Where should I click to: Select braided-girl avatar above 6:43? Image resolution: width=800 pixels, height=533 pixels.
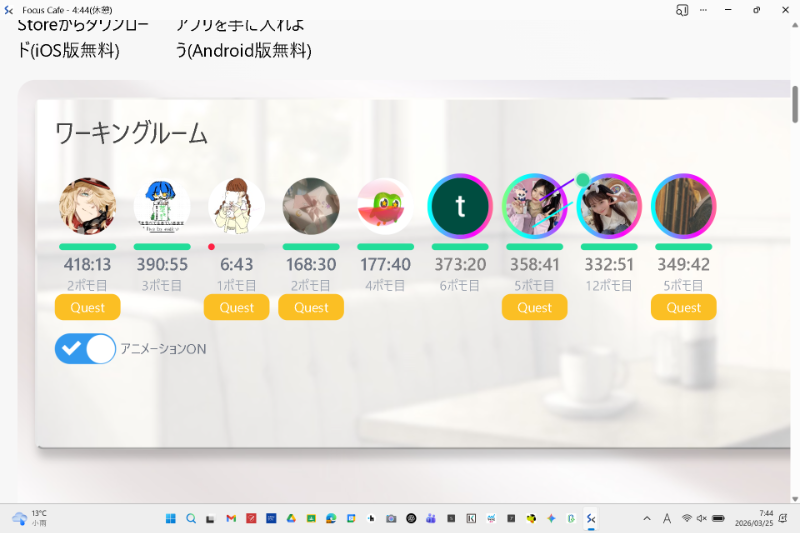[237, 206]
